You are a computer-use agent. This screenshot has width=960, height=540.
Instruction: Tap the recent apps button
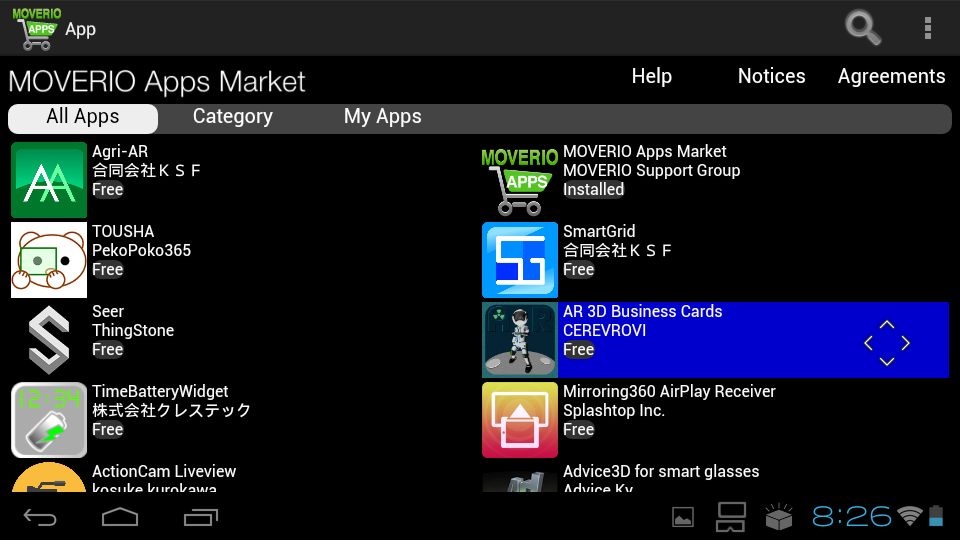(201, 518)
